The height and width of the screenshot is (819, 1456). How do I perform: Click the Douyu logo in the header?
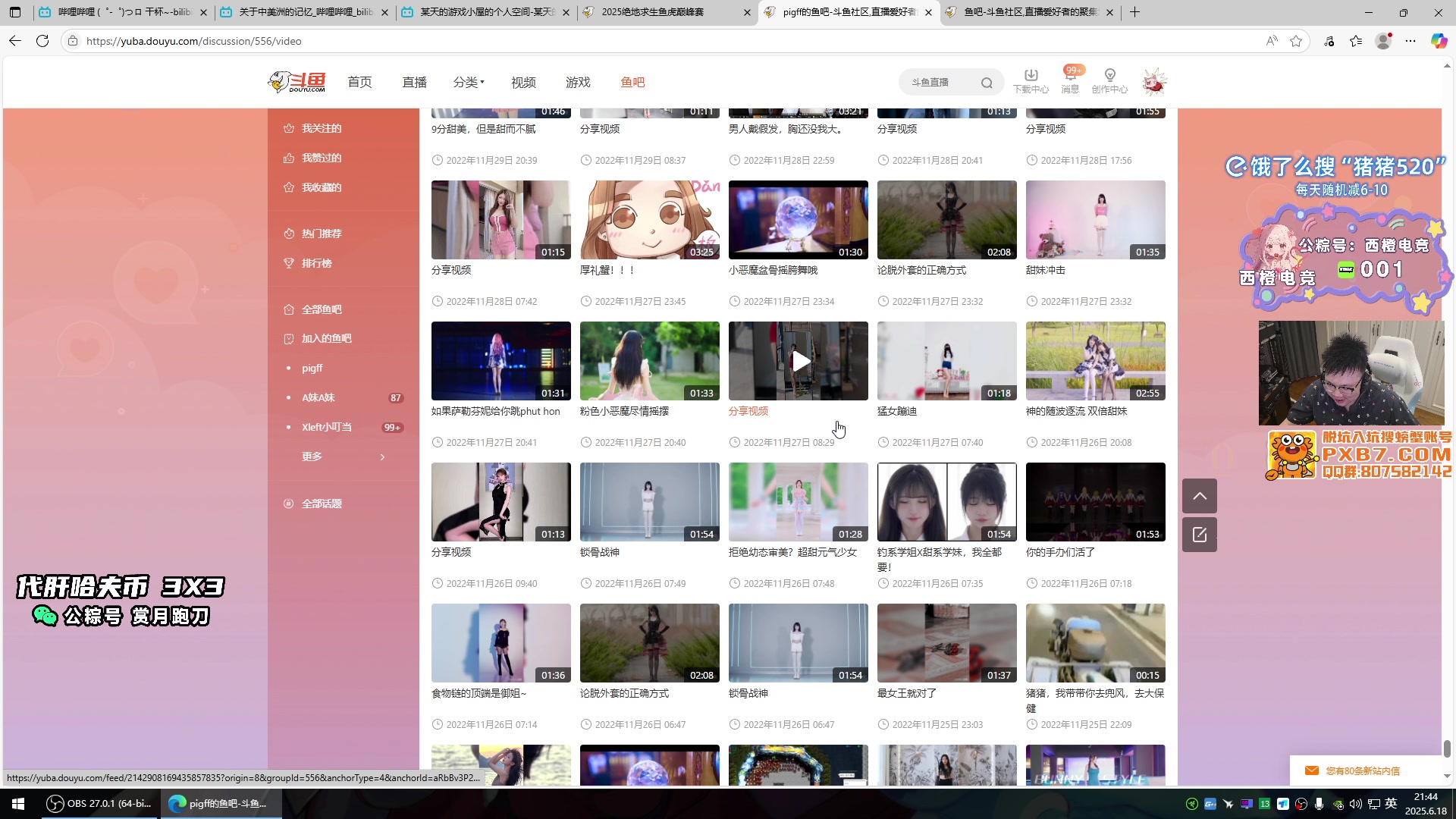297,82
